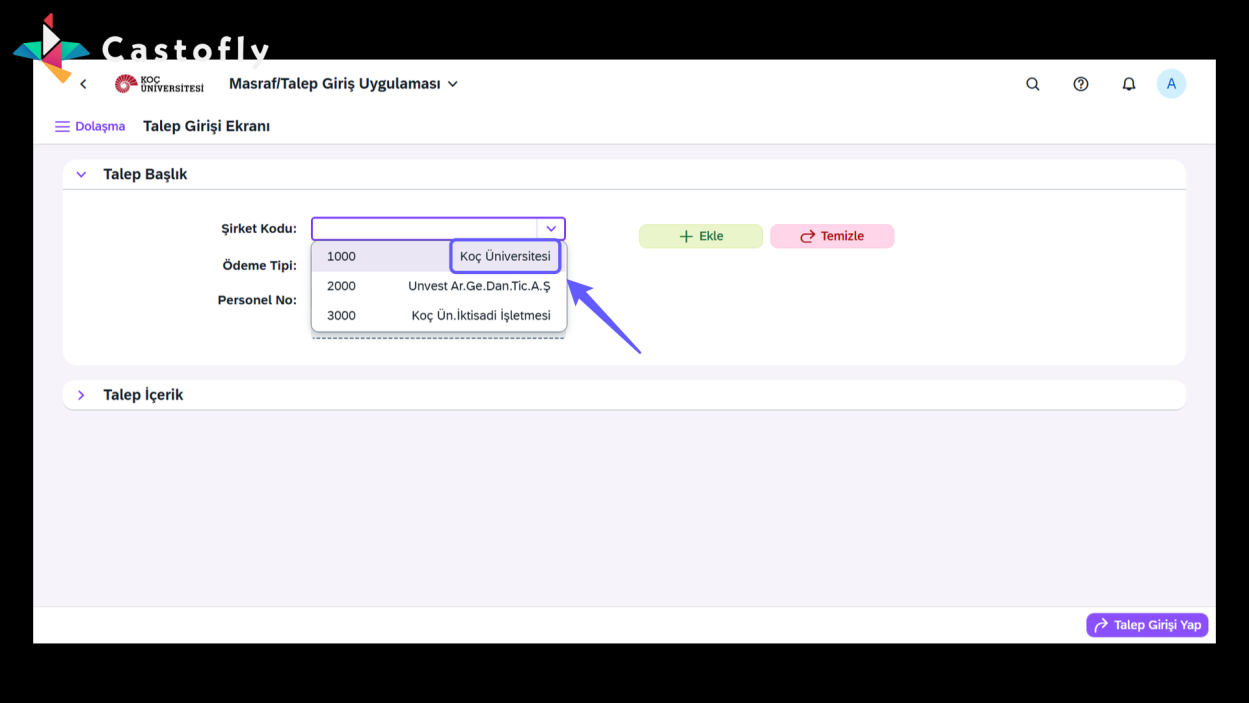Viewport: 1249px width, 703px height.
Task: Focus the Şirket Kodu input field
Action: coord(425,229)
